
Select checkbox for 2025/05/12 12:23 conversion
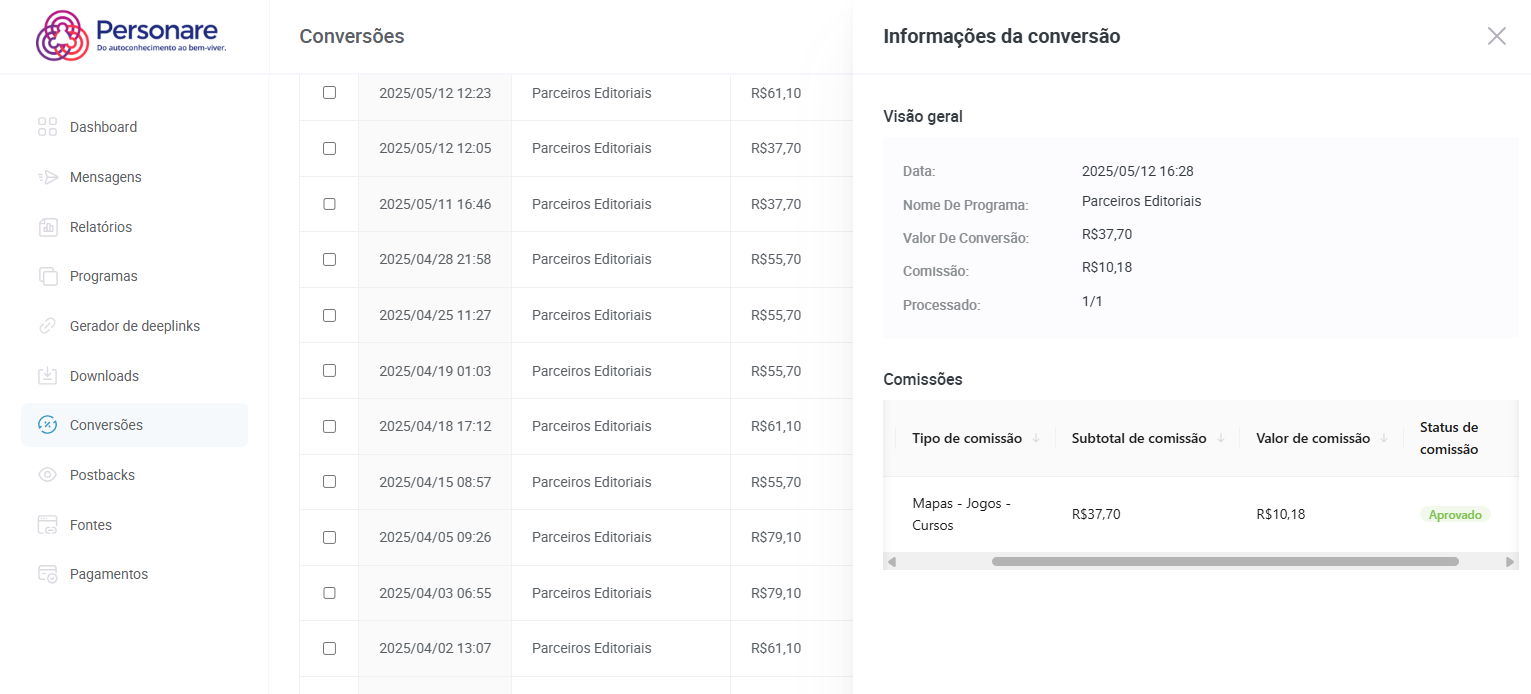[x=329, y=93]
